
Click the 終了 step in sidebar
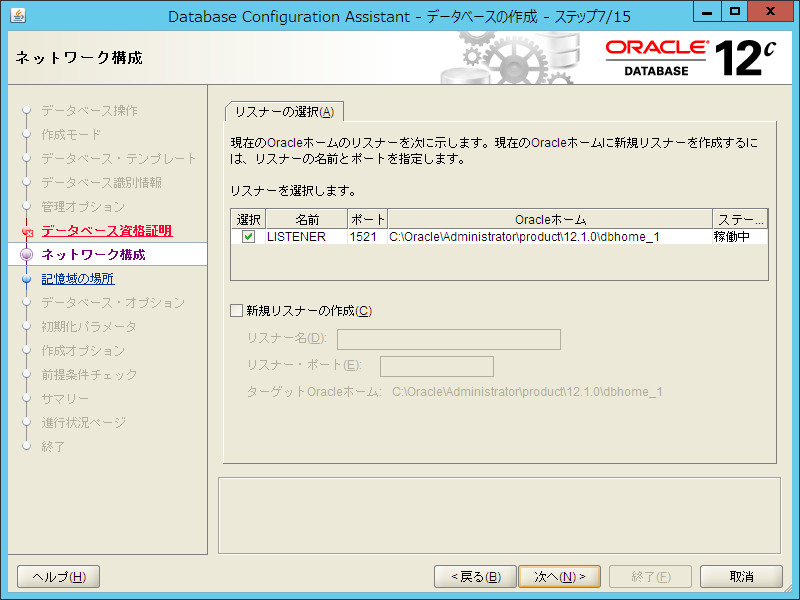pos(53,446)
